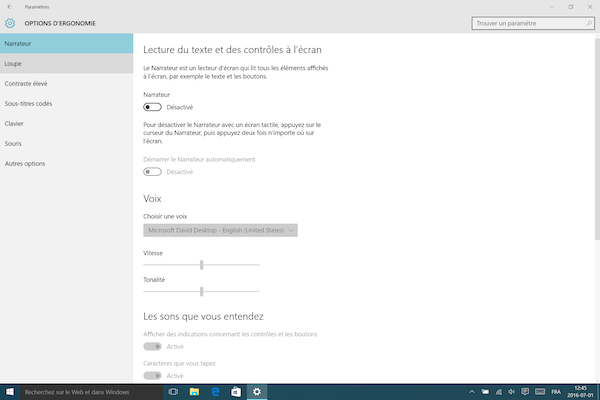The image size is (600, 400).
Task: Open the Windows Start menu
Action: 10,392
